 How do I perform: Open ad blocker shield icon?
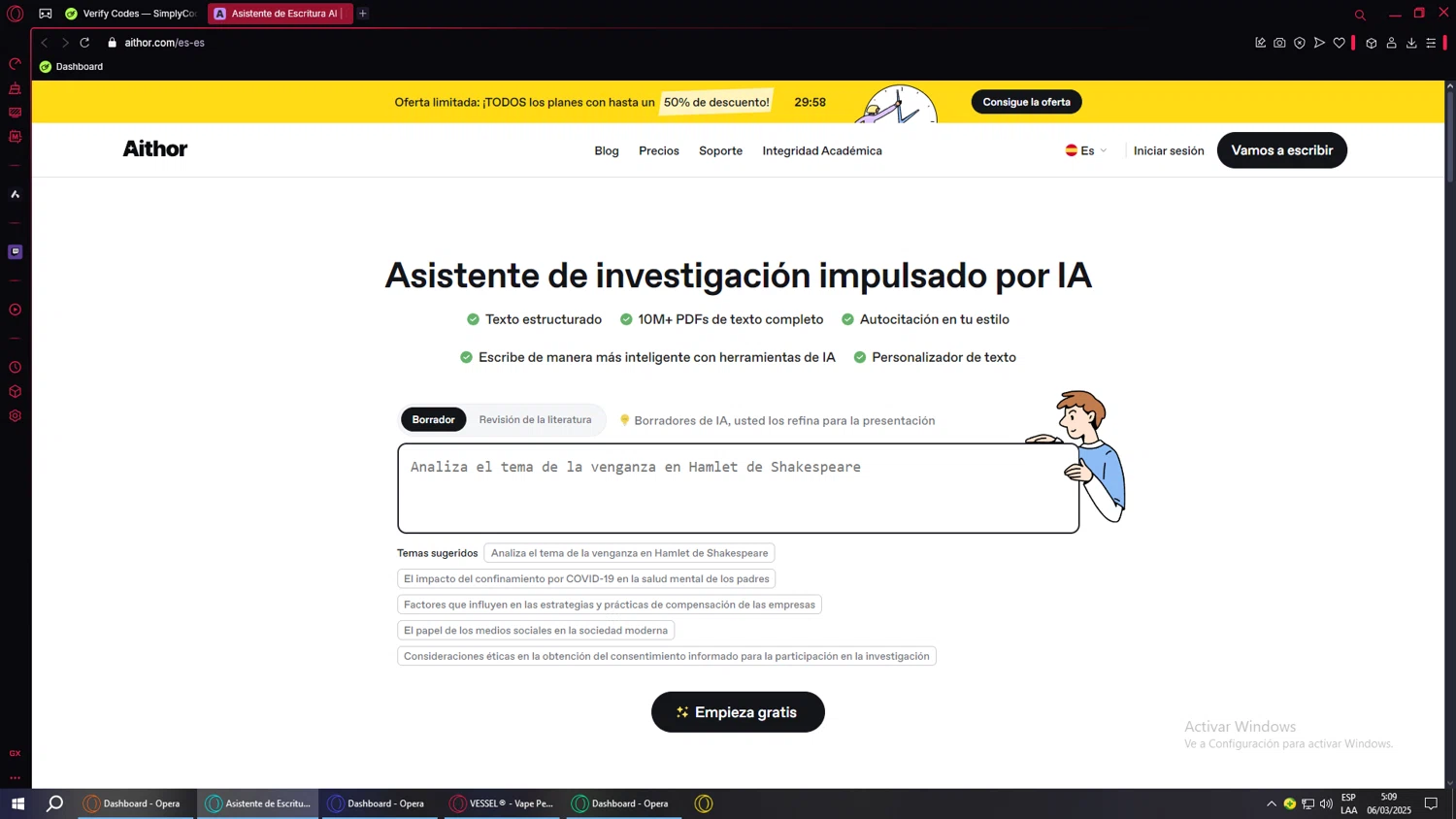coord(1300,43)
